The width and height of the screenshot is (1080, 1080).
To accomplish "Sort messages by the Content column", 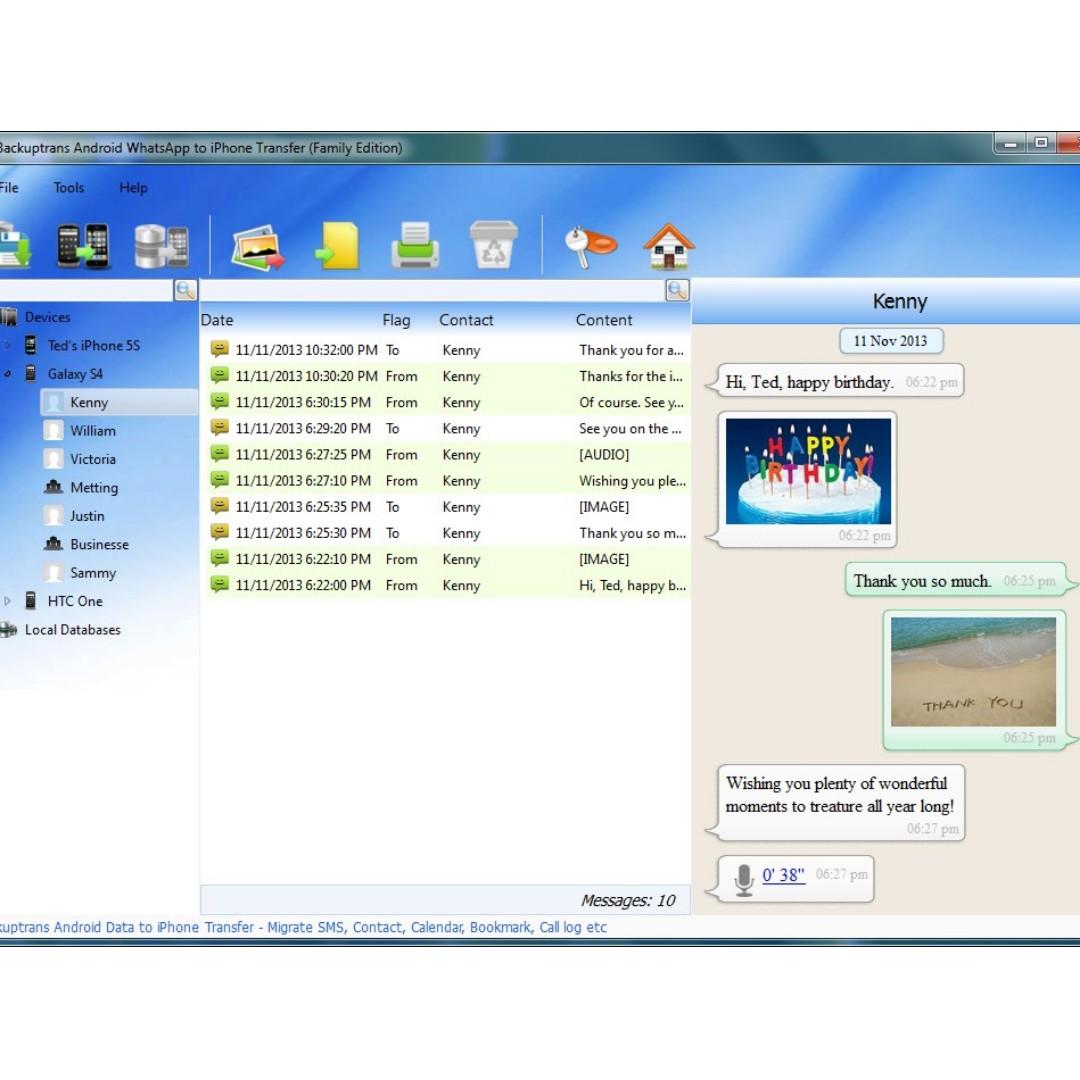I will (x=604, y=320).
